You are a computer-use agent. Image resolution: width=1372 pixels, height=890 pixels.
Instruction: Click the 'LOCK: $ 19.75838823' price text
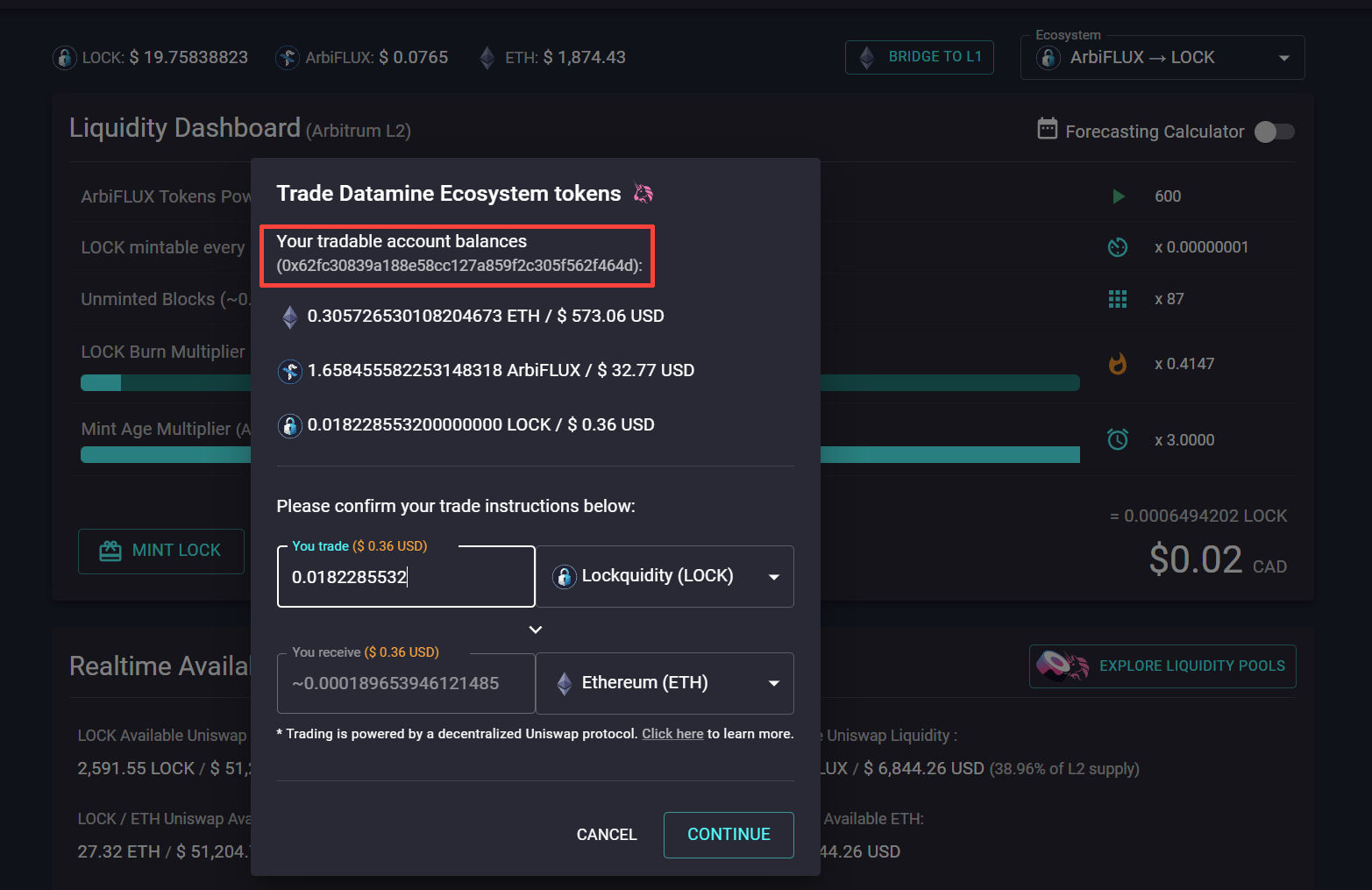point(165,58)
